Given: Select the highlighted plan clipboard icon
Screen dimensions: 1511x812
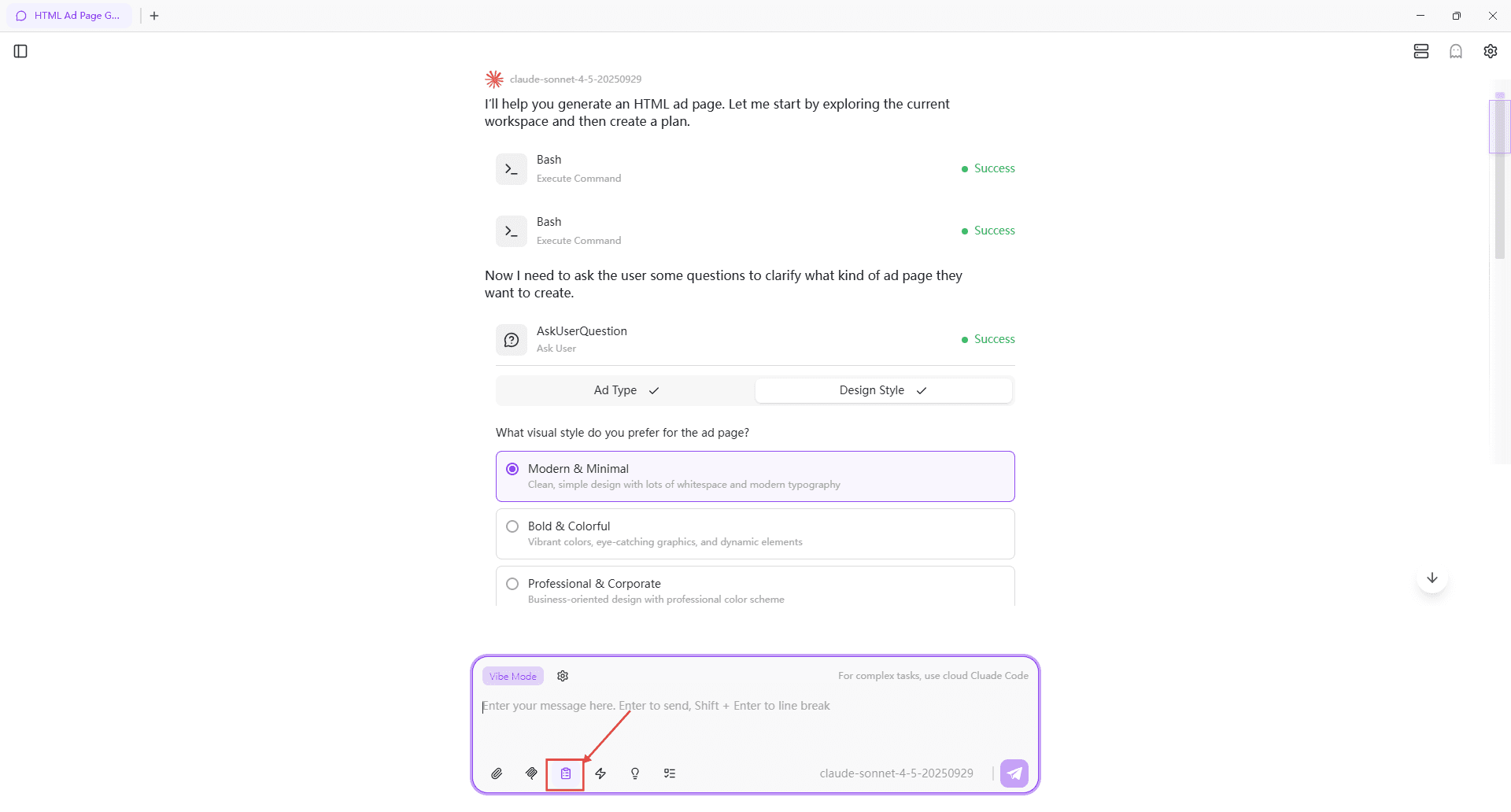Looking at the screenshot, I should (565, 773).
